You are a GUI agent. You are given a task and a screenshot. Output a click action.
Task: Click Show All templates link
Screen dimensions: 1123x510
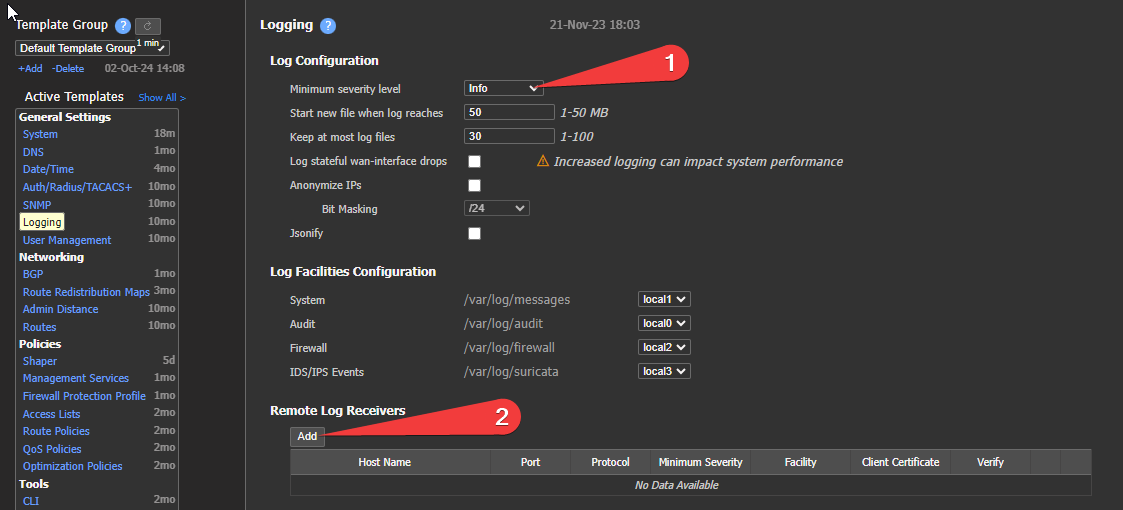click(x=162, y=97)
